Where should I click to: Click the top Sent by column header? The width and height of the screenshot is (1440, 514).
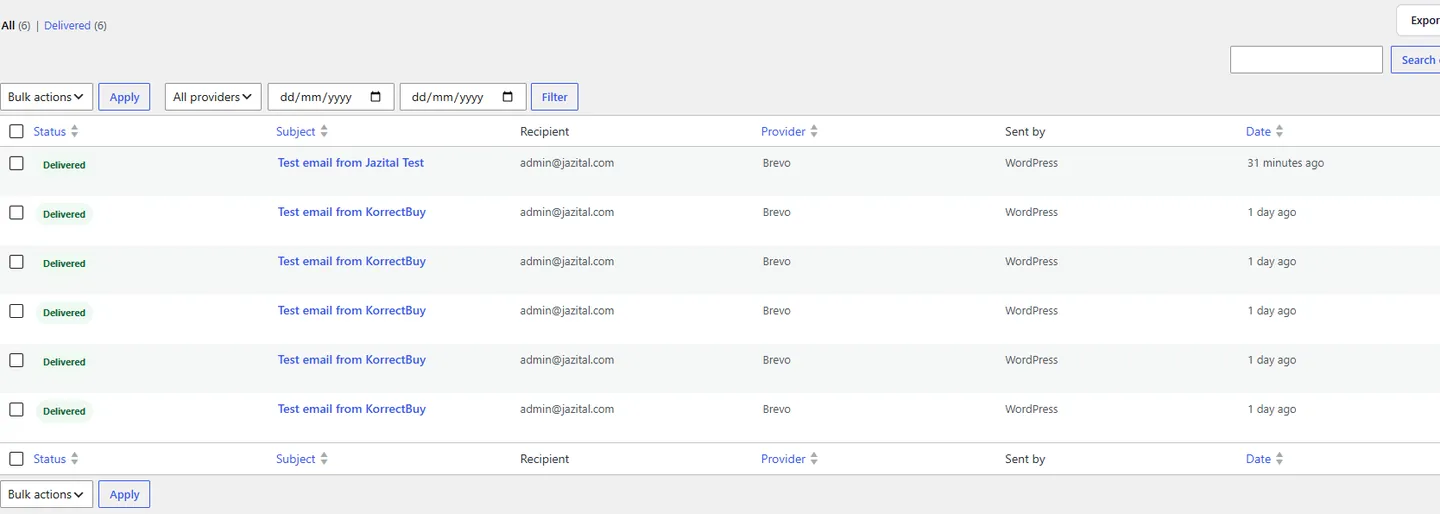(x=1025, y=132)
